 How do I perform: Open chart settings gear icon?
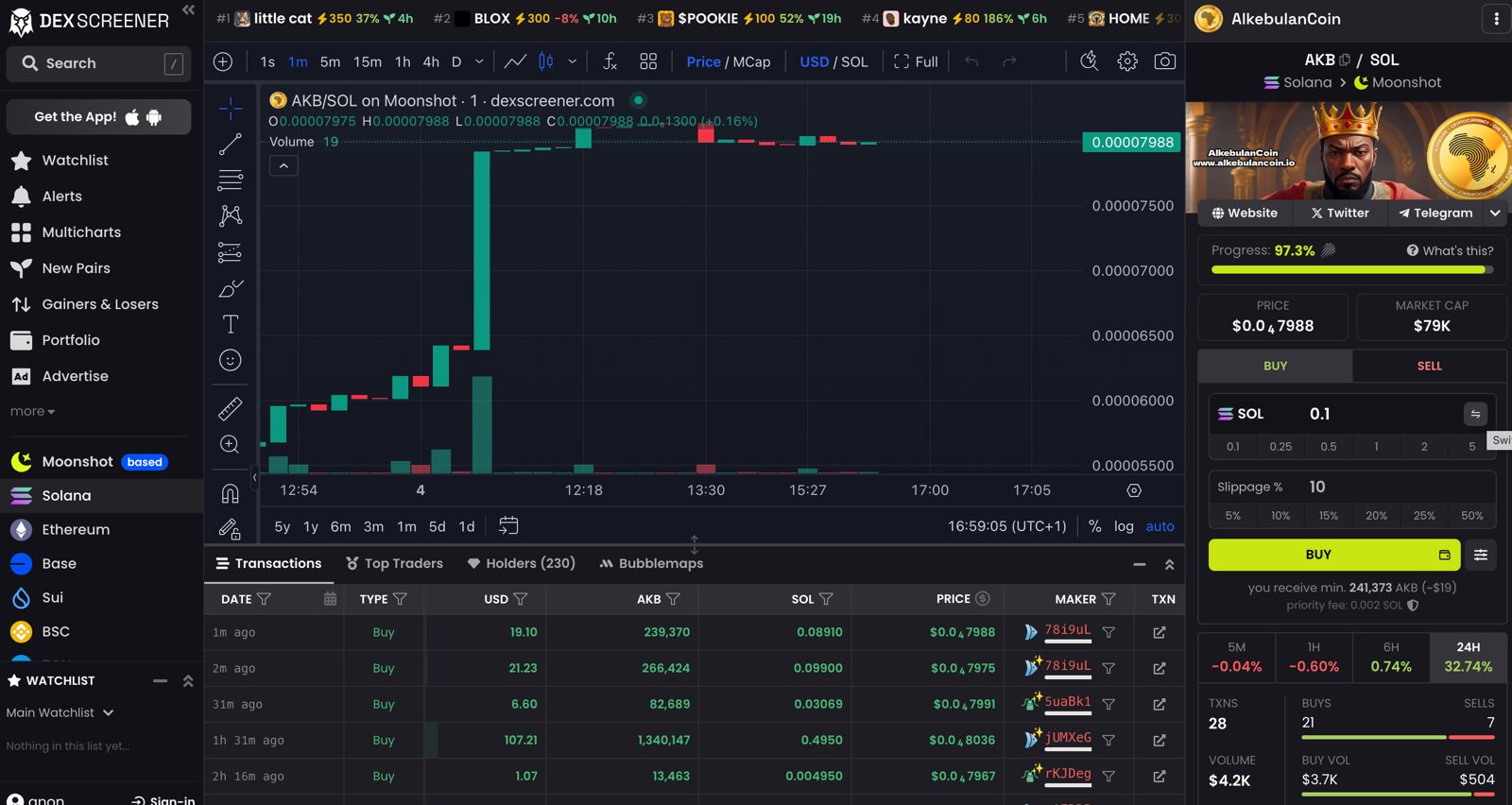point(1127,61)
